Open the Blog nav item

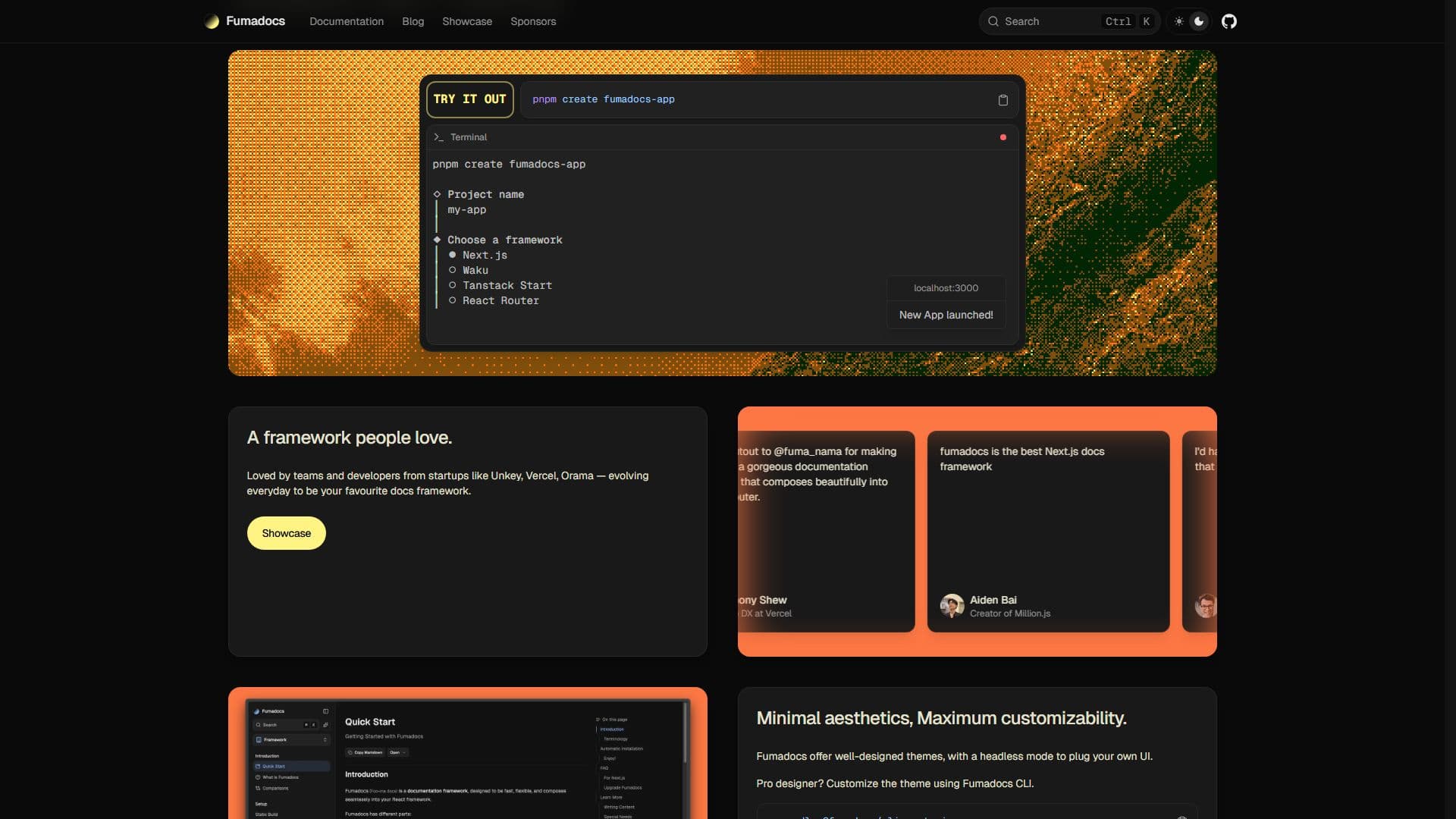pos(413,21)
